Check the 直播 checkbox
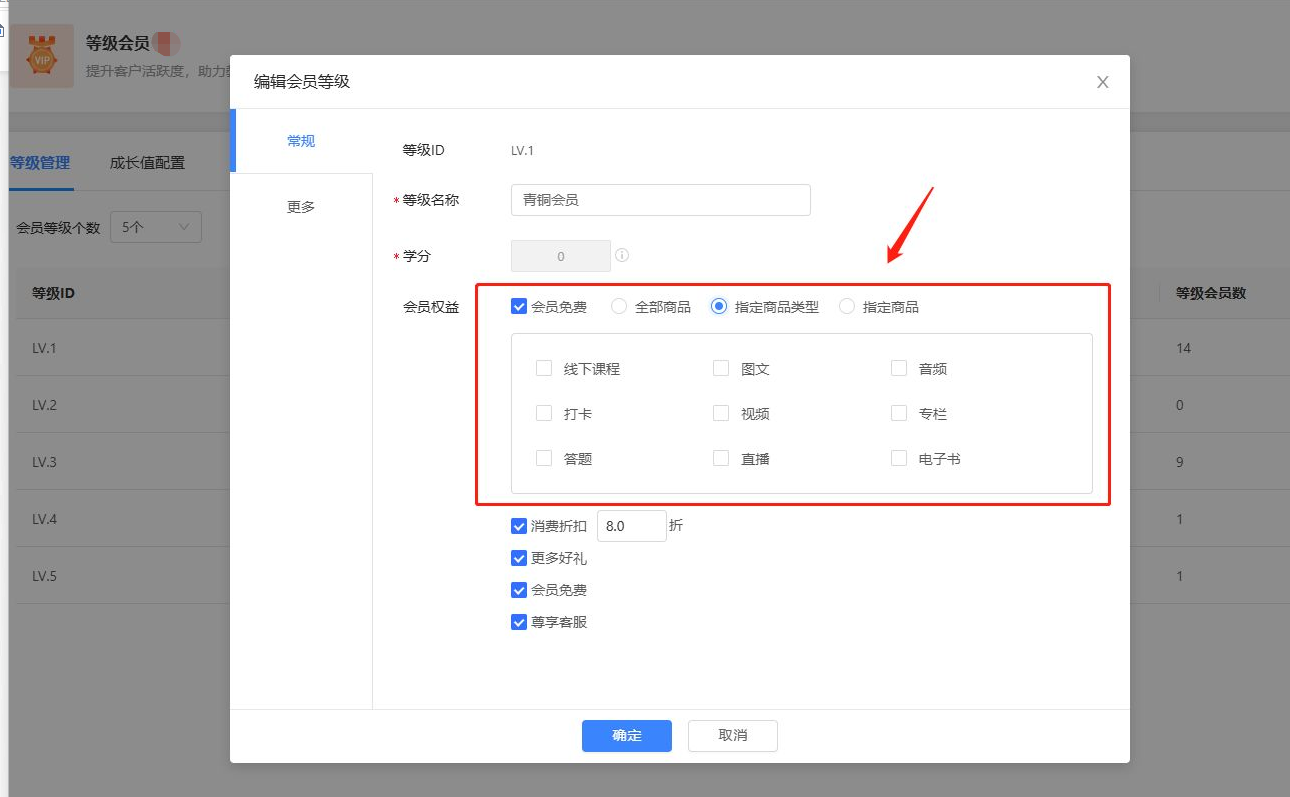The image size is (1290, 797). tap(721, 458)
